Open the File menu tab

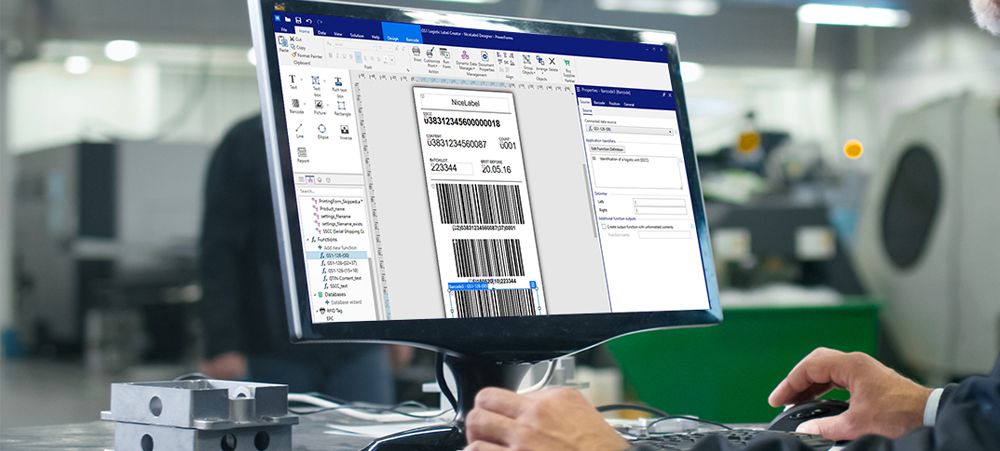284,29
